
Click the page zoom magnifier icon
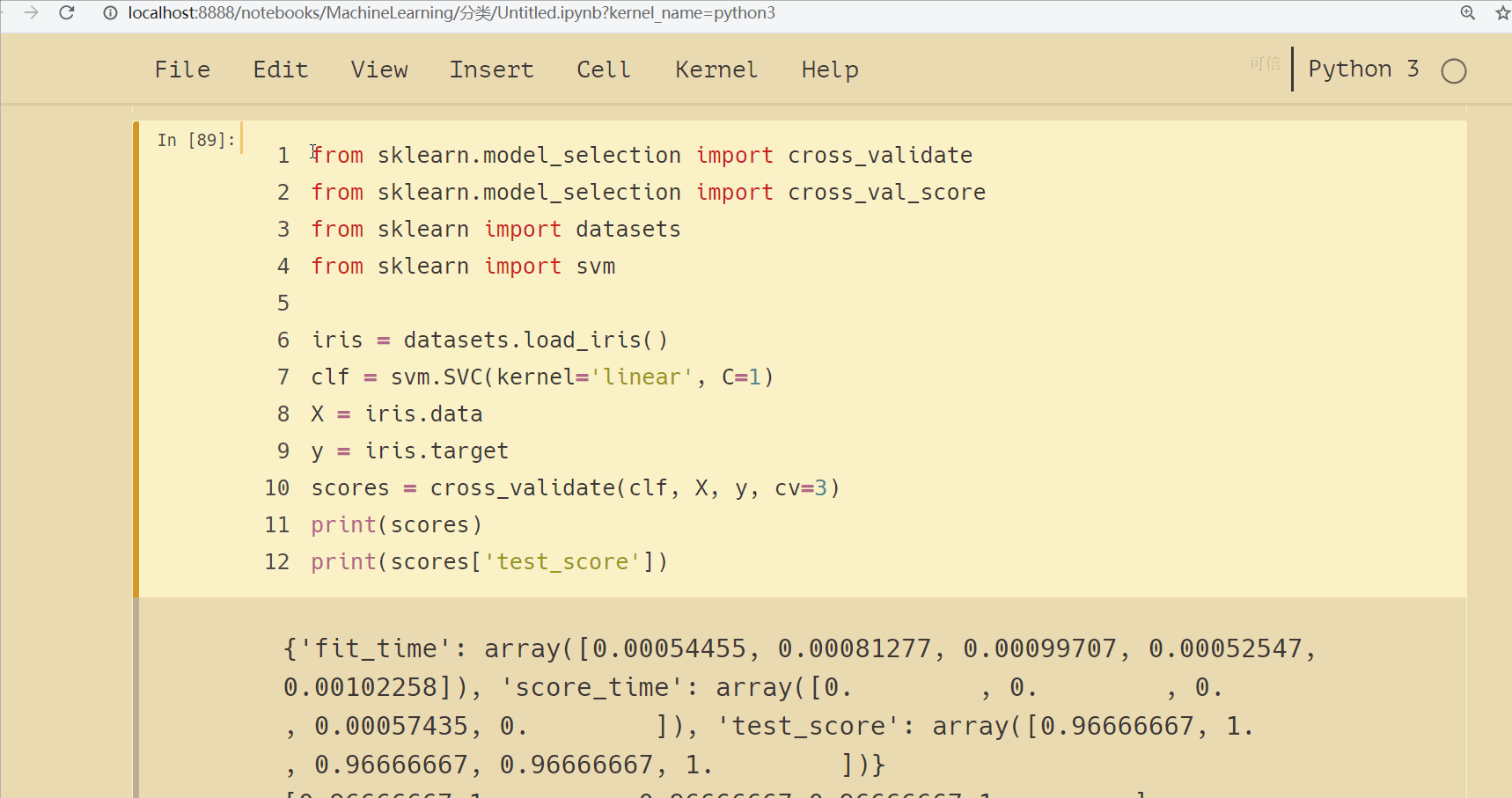pos(1467,13)
